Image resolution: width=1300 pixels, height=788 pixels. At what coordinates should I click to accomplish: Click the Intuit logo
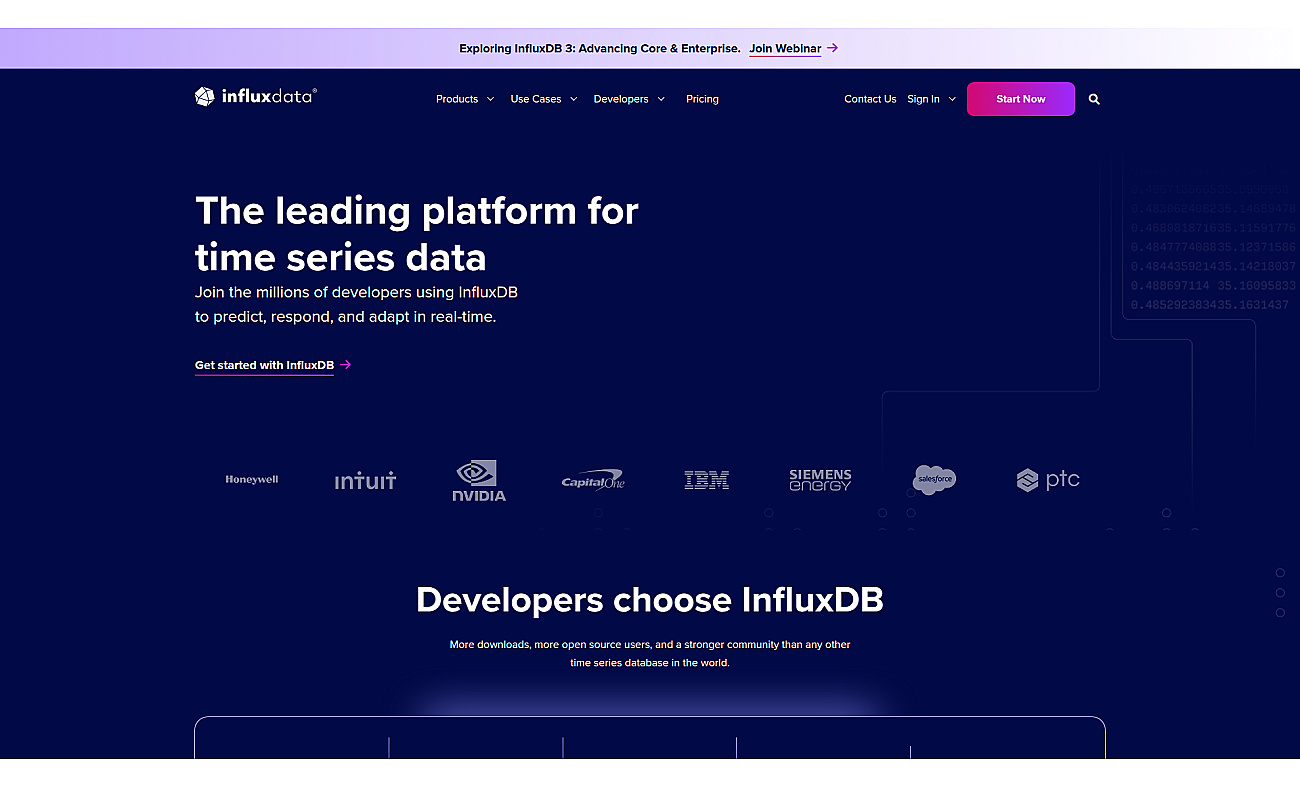tap(365, 480)
